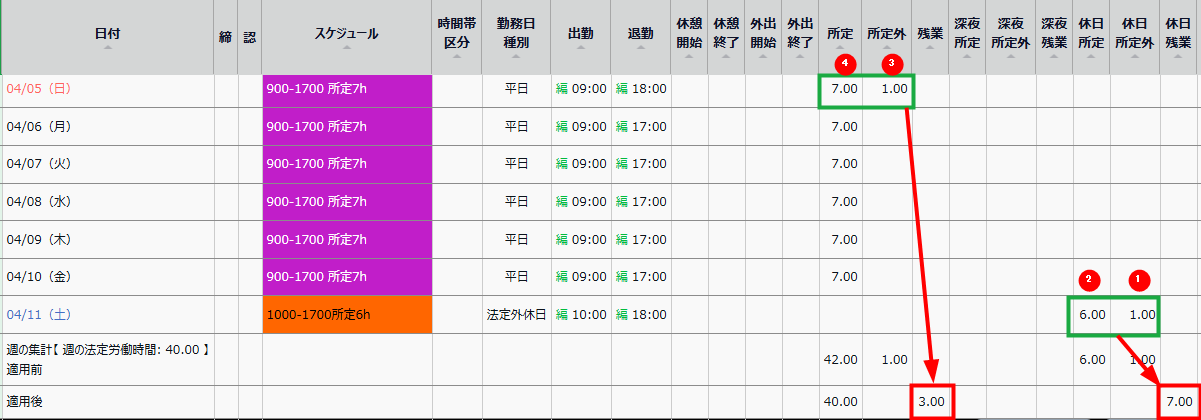Click the 編 edit icon for 04/11 出勤 10:00
1201x420 pixels.
tap(561, 314)
